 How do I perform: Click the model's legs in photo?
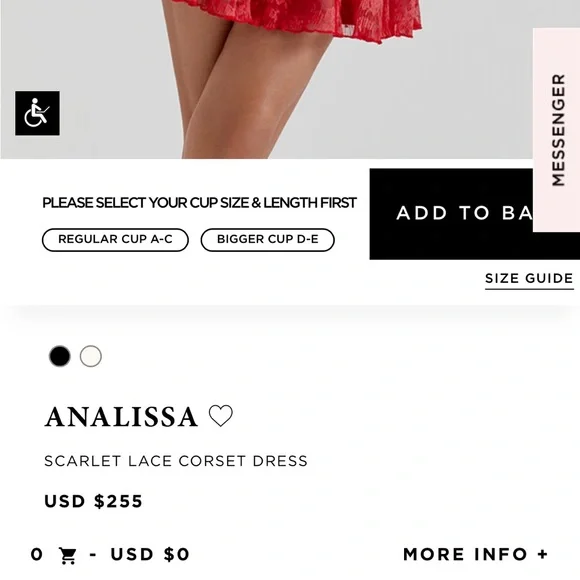click(244, 92)
